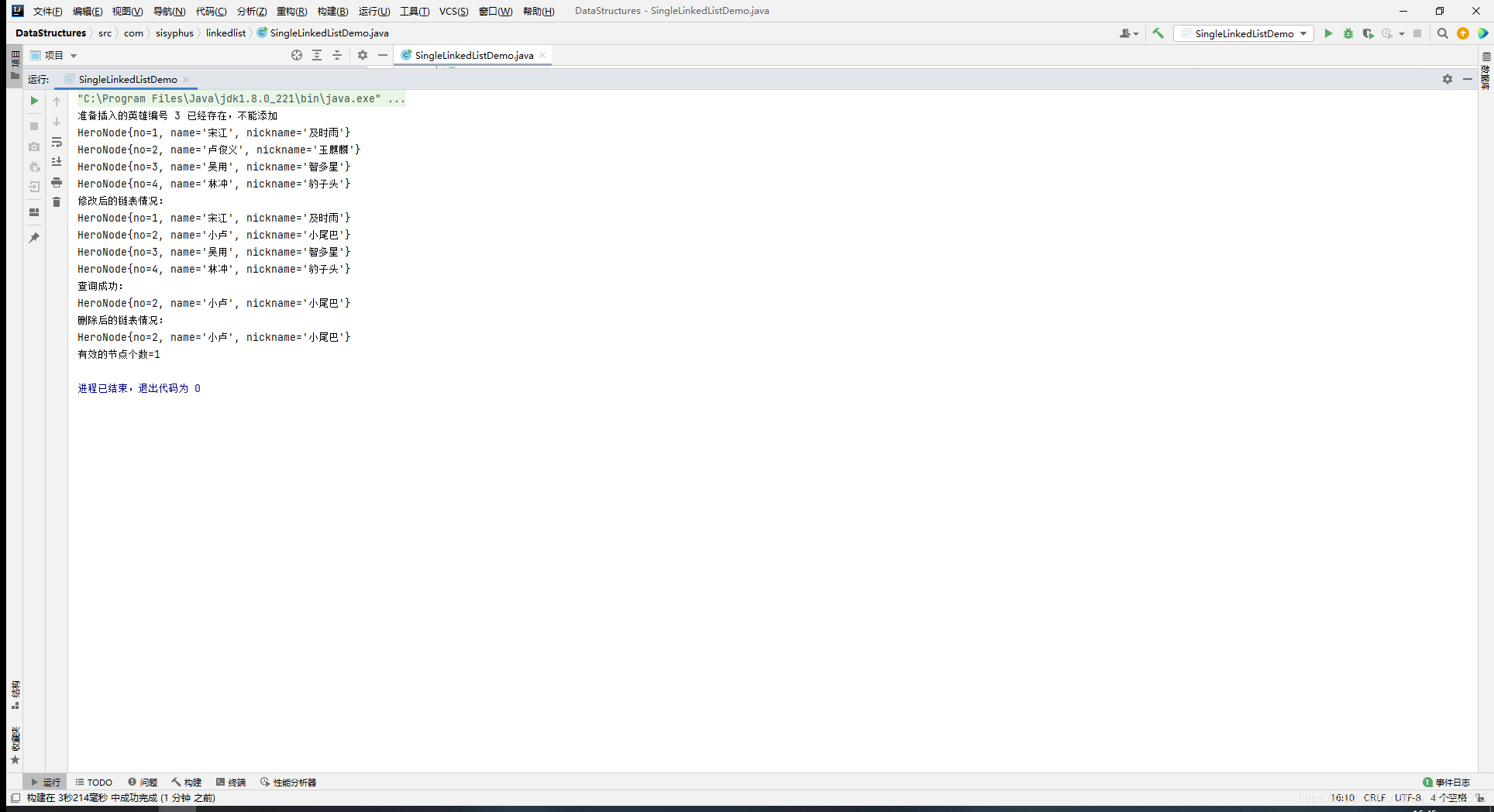The width and height of the screenshot is (1494, 812).
Task: Click the 4 个空格 indent setting
Action: click(x=1448, y=797)
